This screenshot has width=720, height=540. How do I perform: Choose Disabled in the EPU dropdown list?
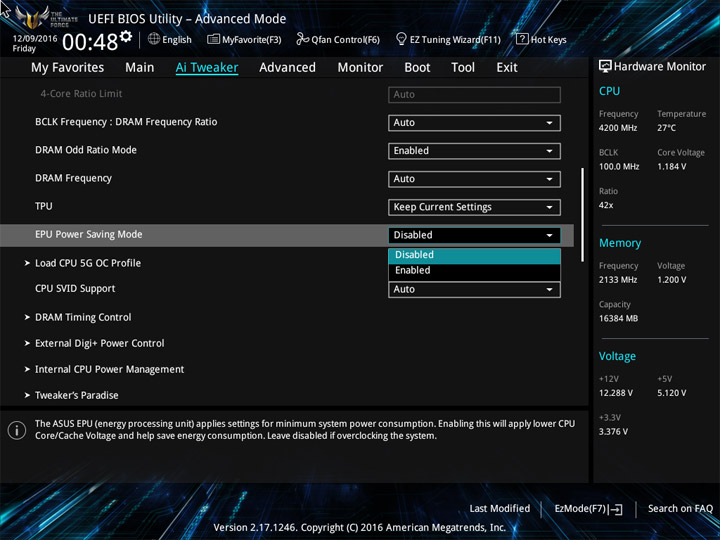pyautogui.click(x=474, y=255)
